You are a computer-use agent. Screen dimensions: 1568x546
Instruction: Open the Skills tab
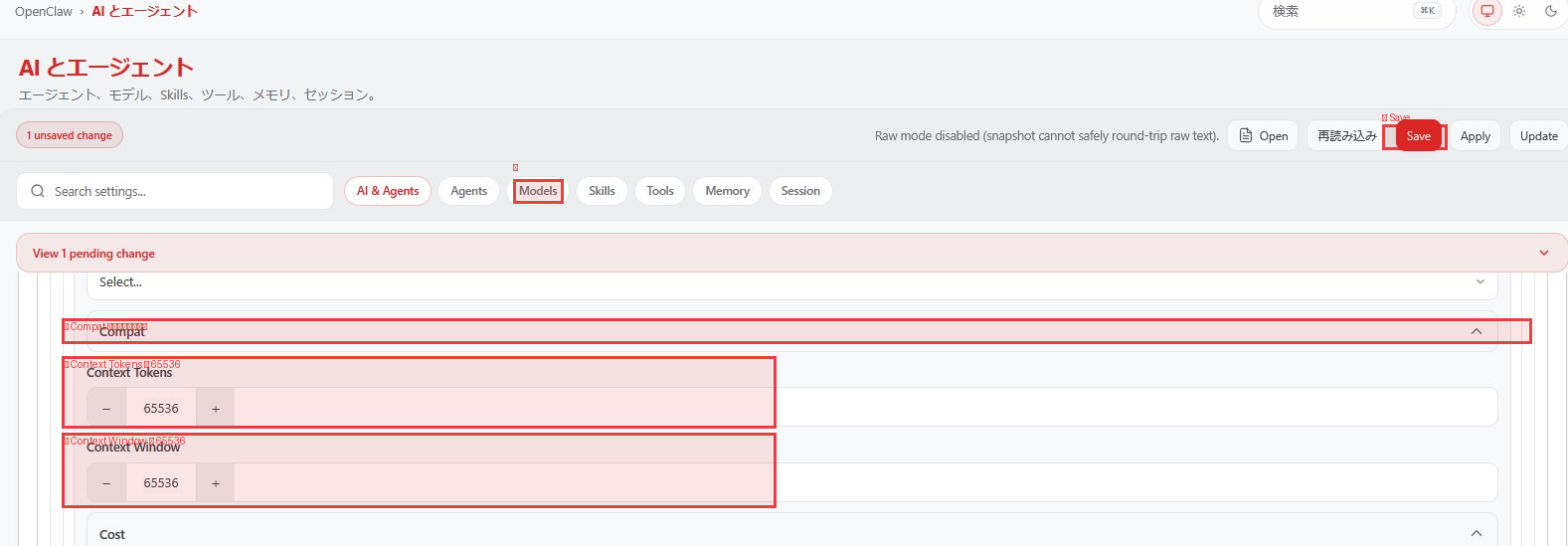tap(602, 191)
